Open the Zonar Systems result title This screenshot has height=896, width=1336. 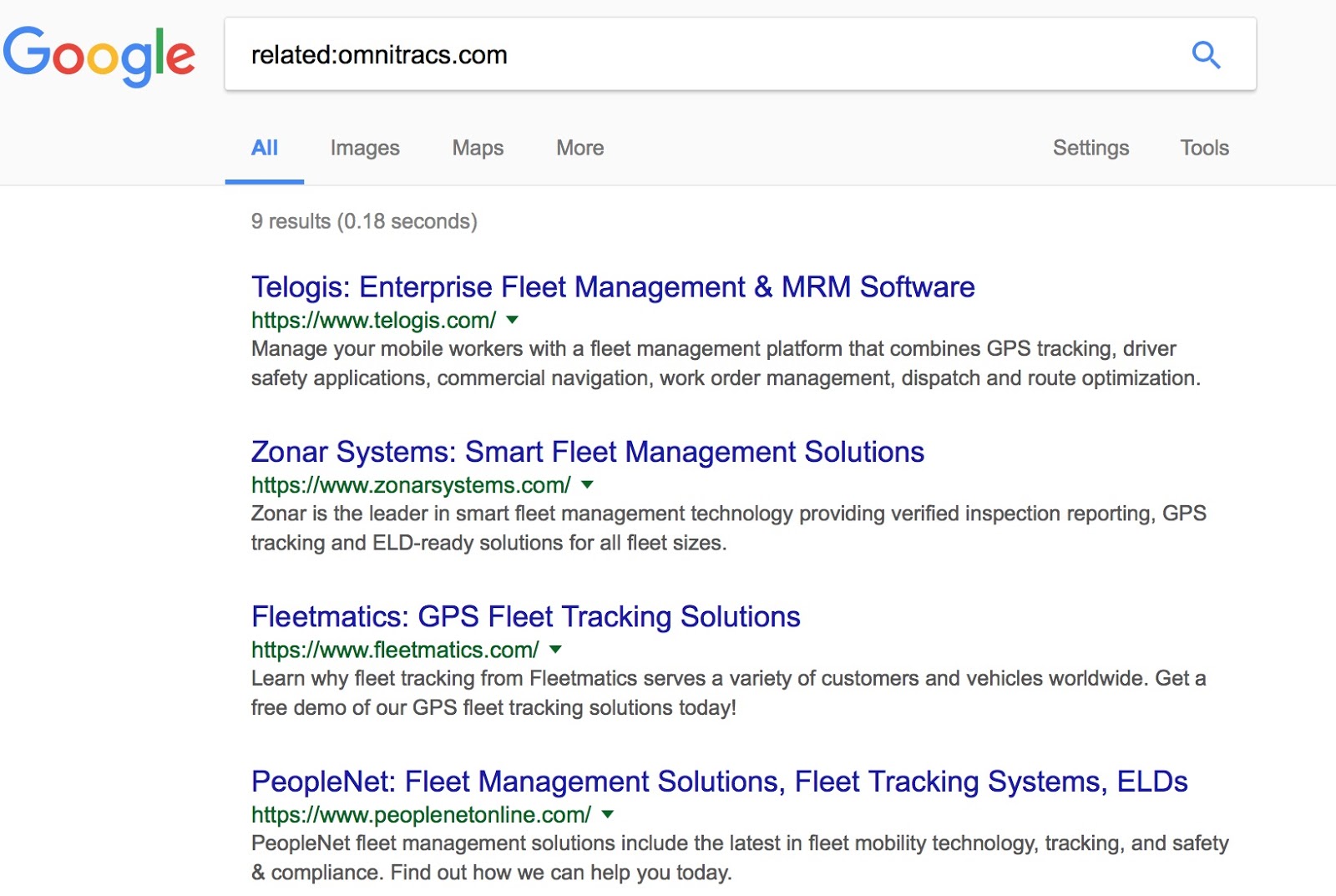pos(587,452)
